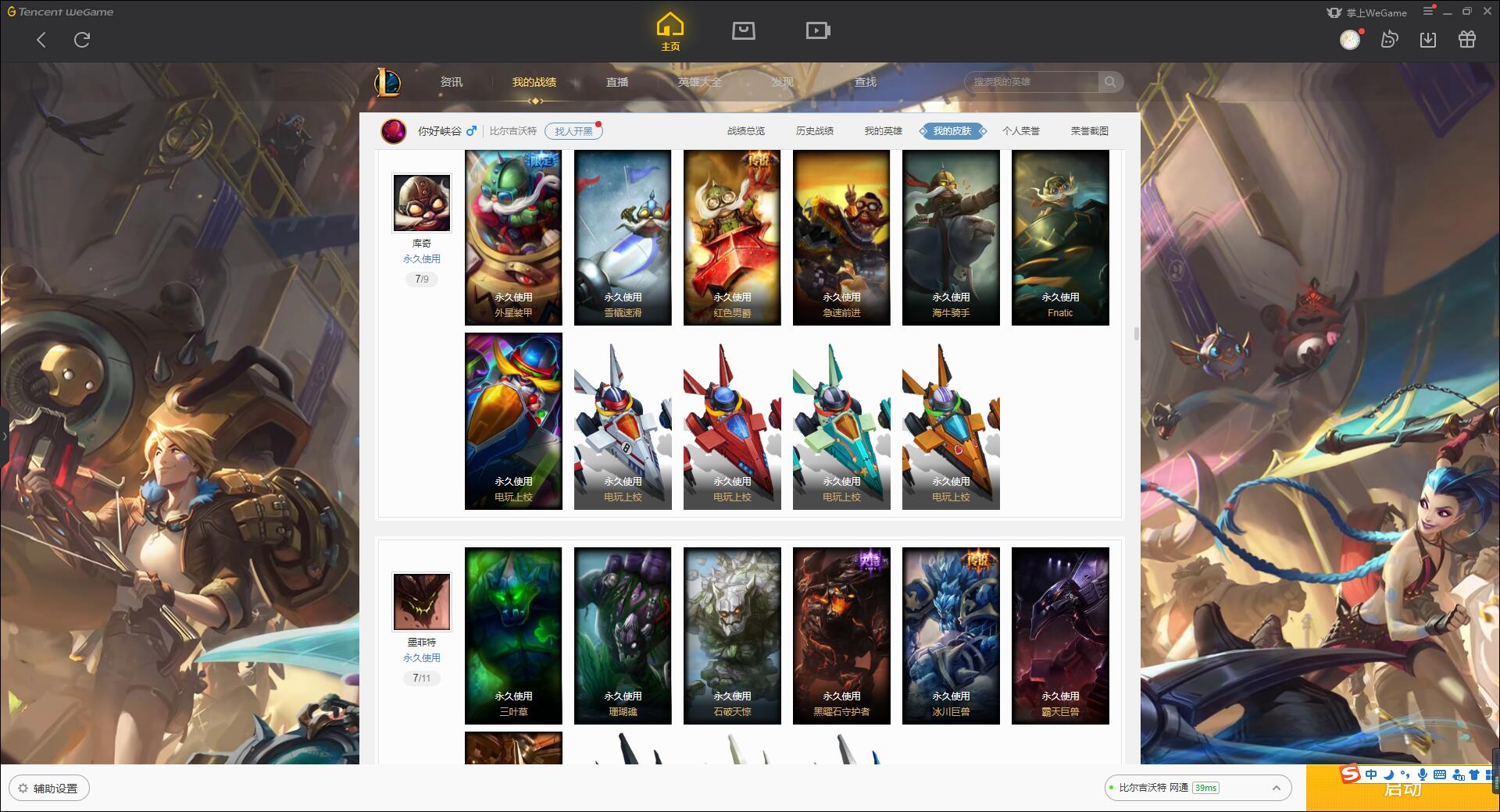Open the Sogou soft keyboard icon
Viewport: 1500px width, 812px height.
[1440, 775]
